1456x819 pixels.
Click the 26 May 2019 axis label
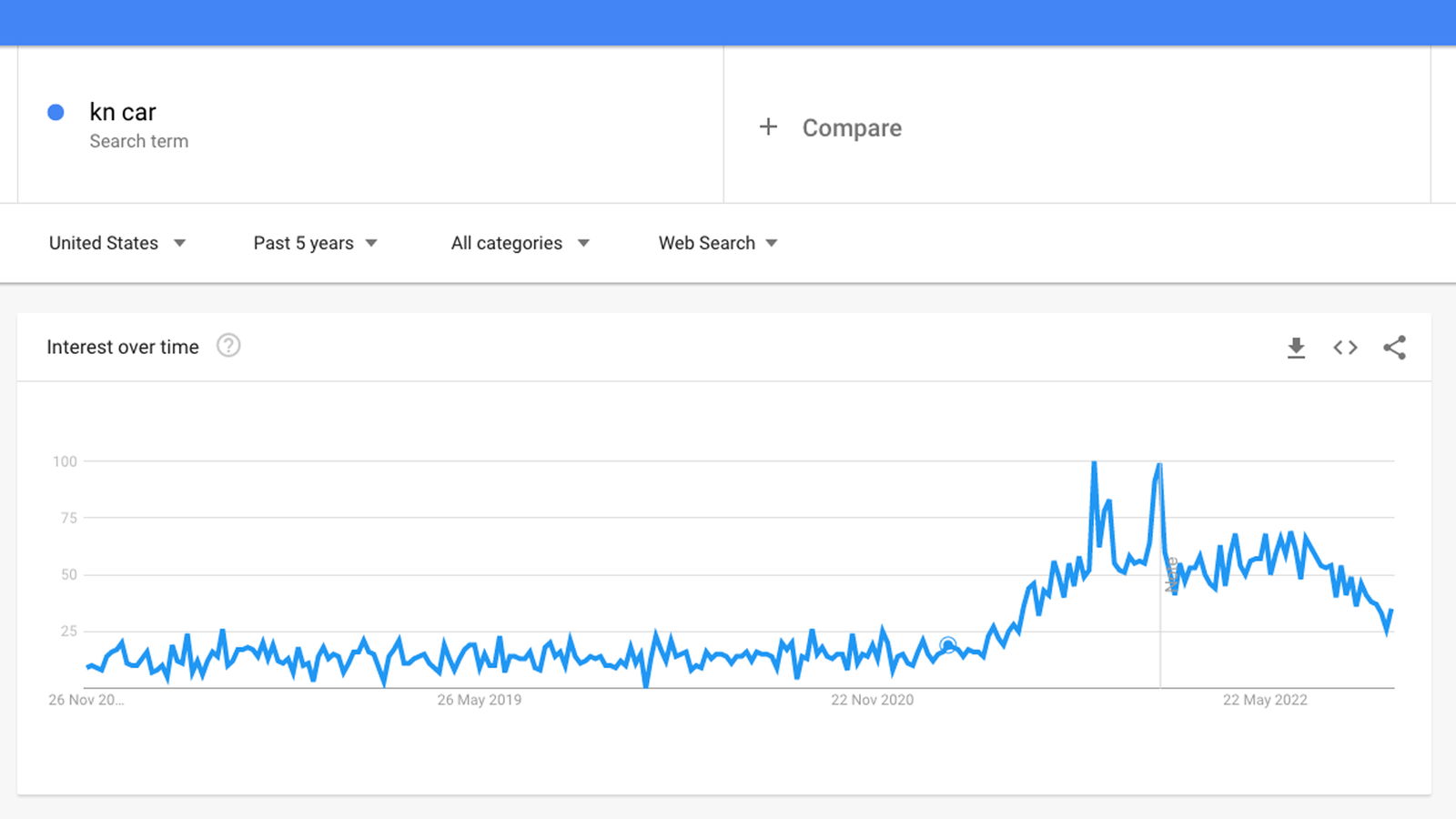click(479, 700)
